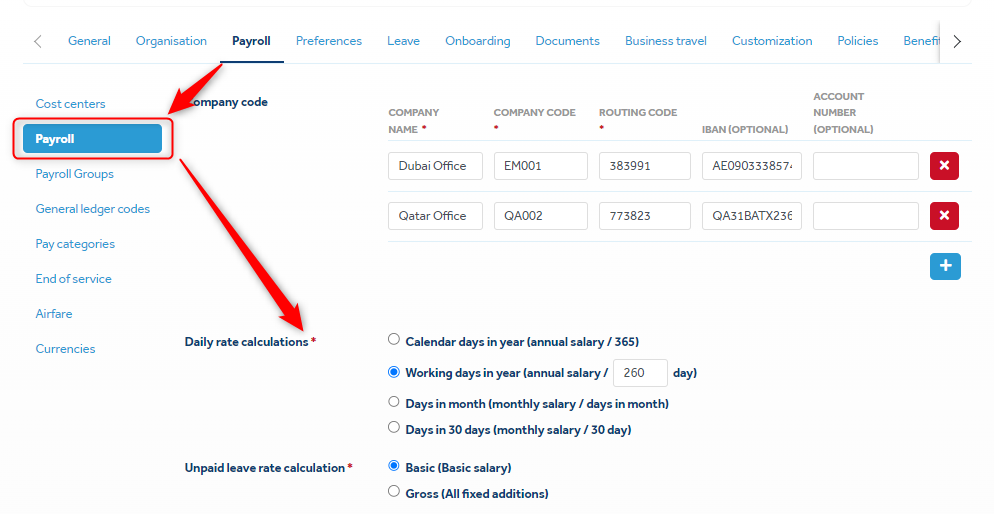Delete the Dubai Office company row
Screen dimensions: 994x514
point(944,166)
